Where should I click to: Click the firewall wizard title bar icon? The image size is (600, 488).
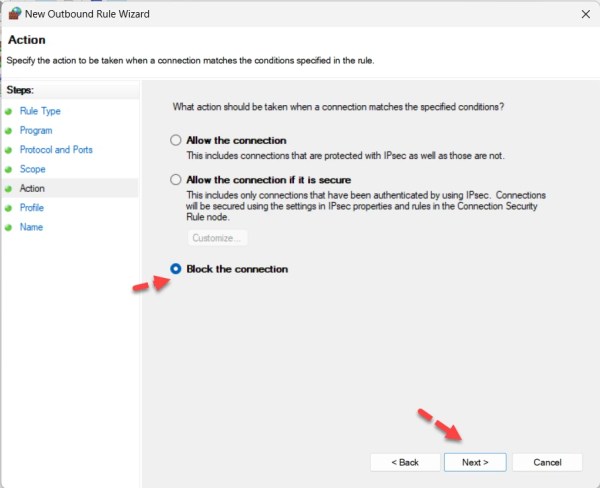13,14
